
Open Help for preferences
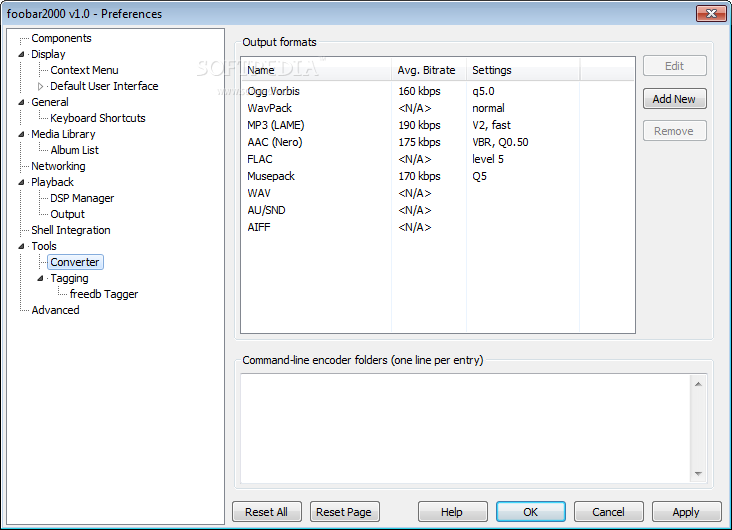[x=452, y=512]
